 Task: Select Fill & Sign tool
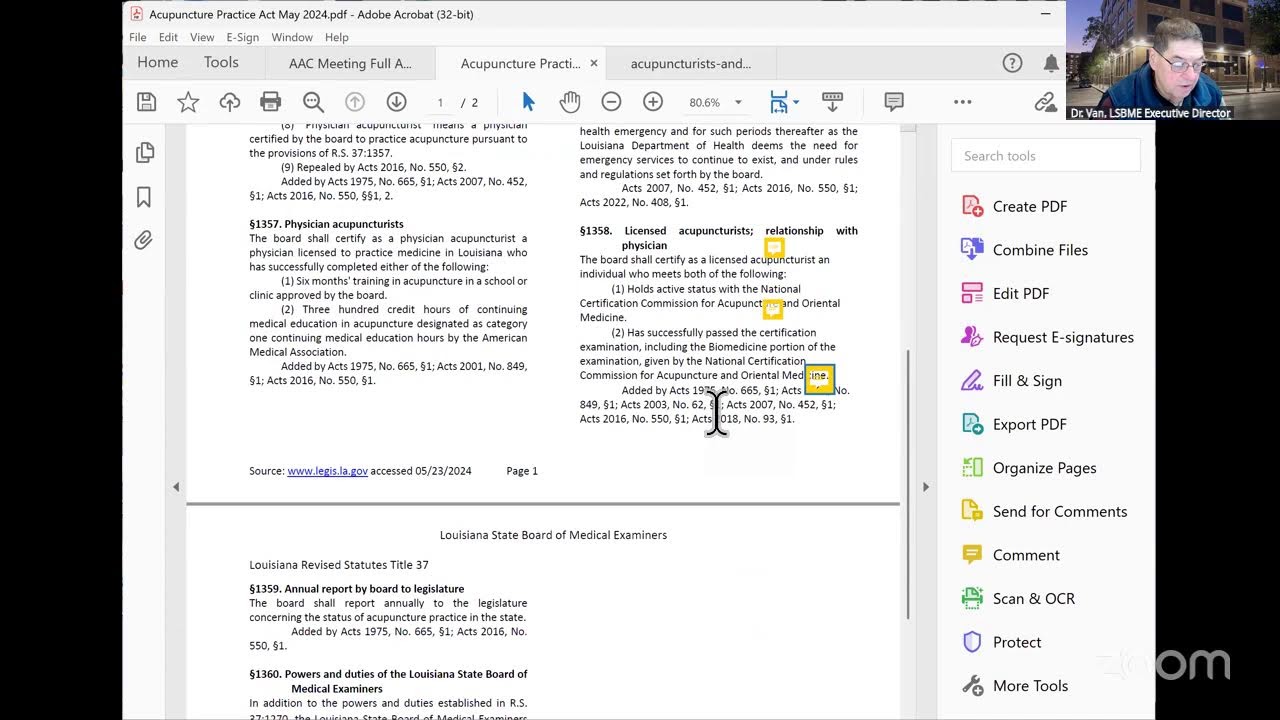coord(1027,381)
